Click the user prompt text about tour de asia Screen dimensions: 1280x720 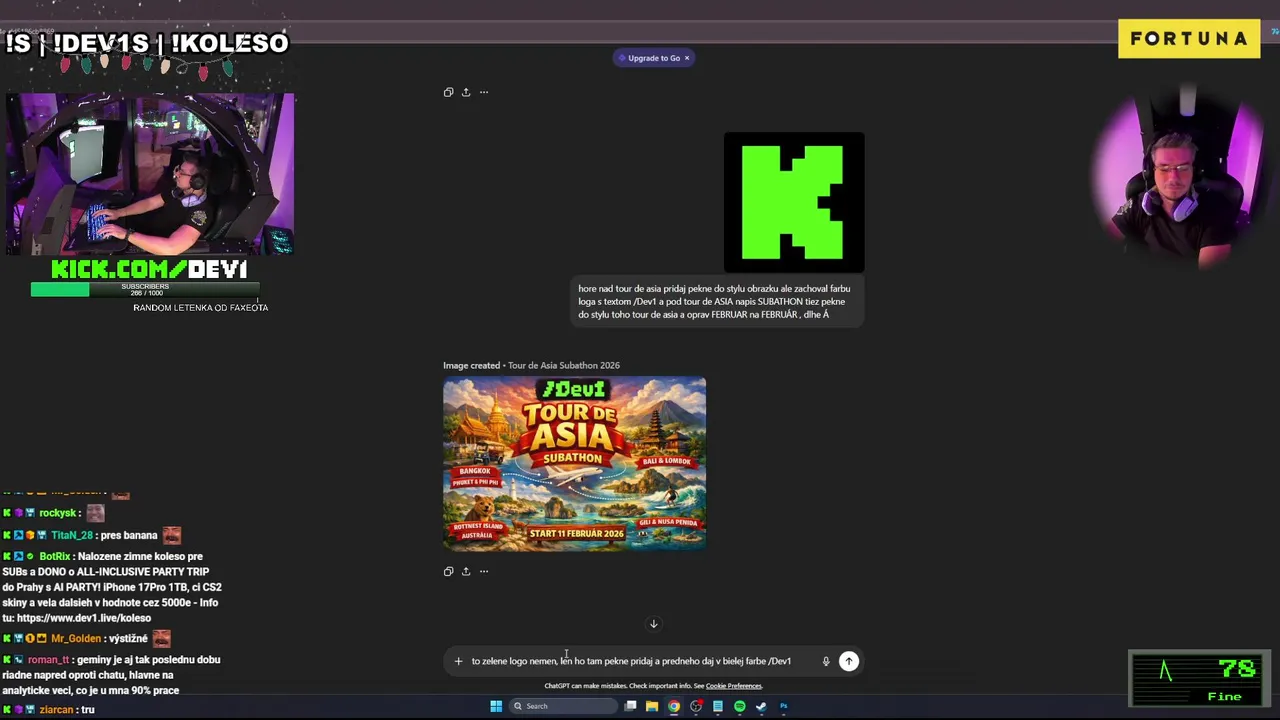[714, 301]
